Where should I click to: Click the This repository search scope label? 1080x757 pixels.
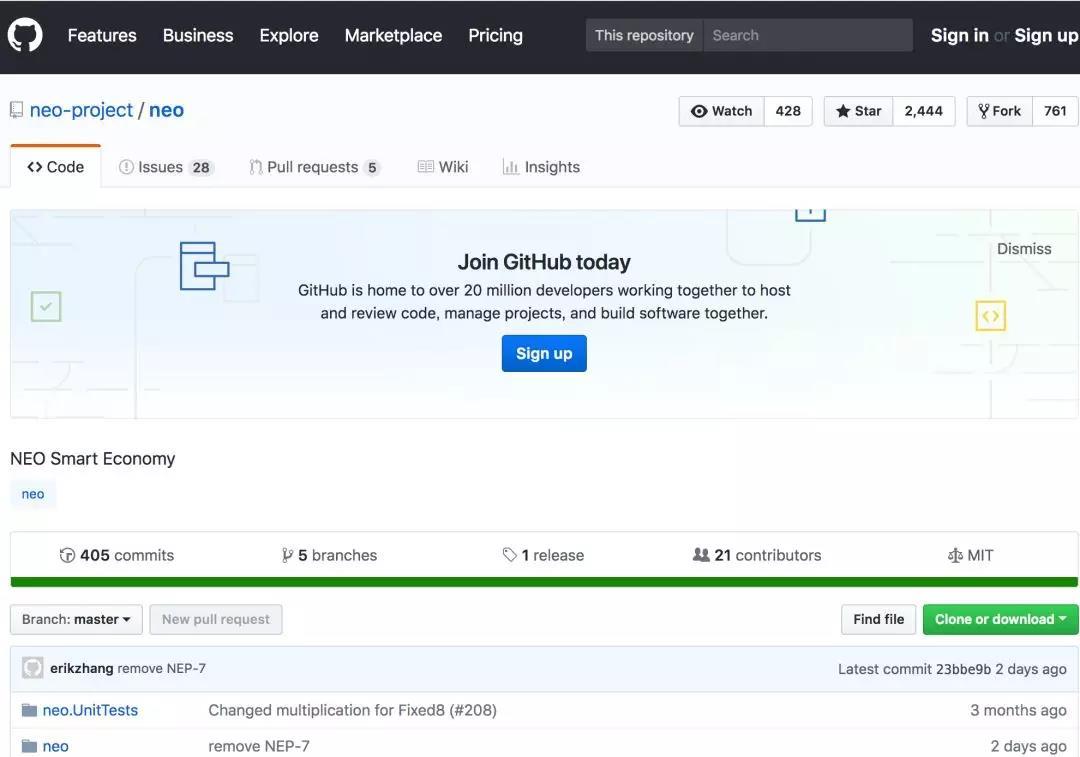click(x=644, y=35)
